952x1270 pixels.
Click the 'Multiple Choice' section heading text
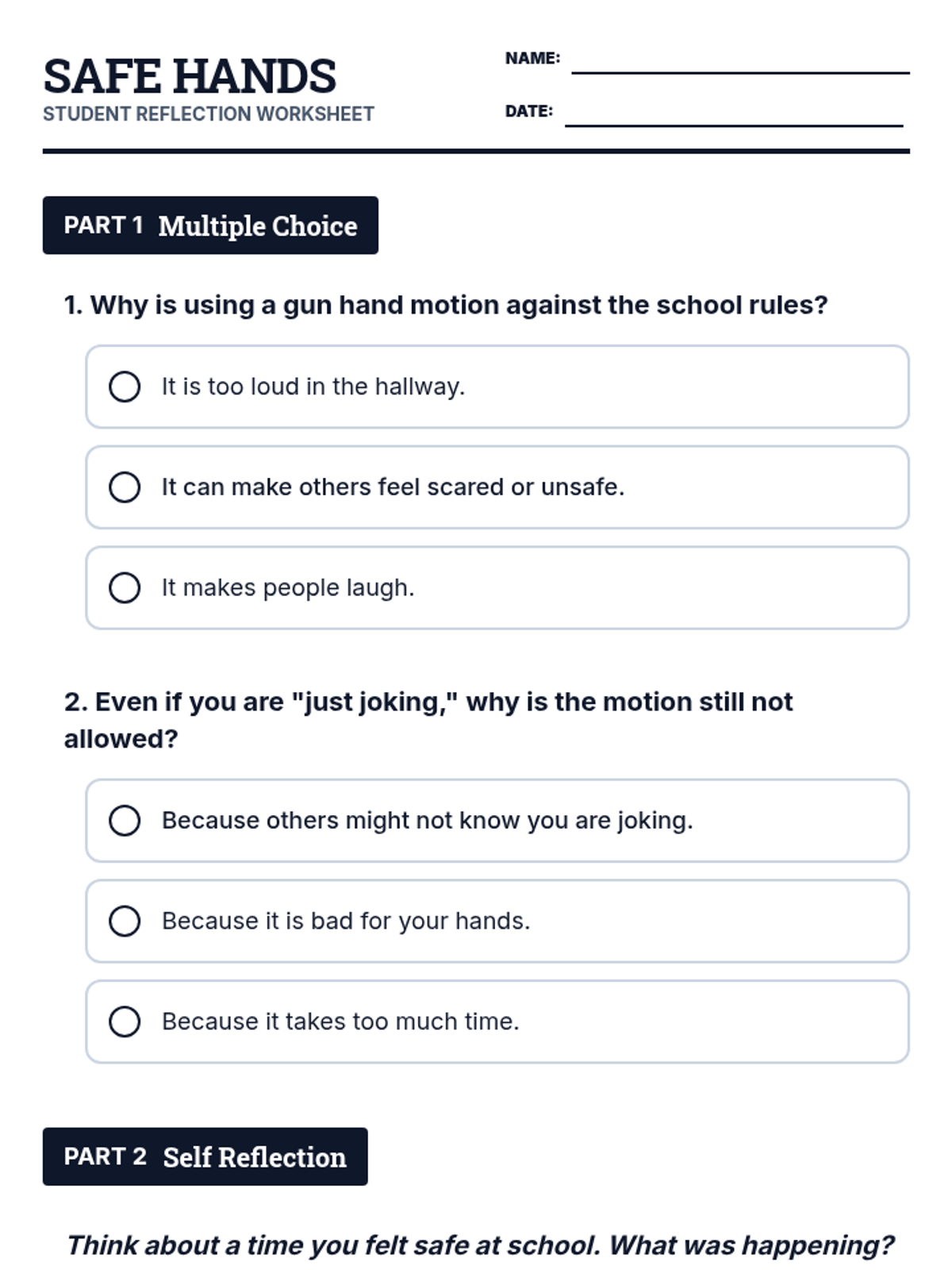[x=258, y=226]
